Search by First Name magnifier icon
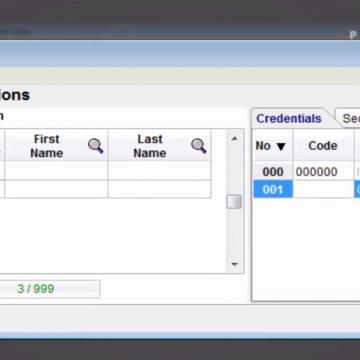This screenshot has width=360, height=360. click(x=96, y=146)
